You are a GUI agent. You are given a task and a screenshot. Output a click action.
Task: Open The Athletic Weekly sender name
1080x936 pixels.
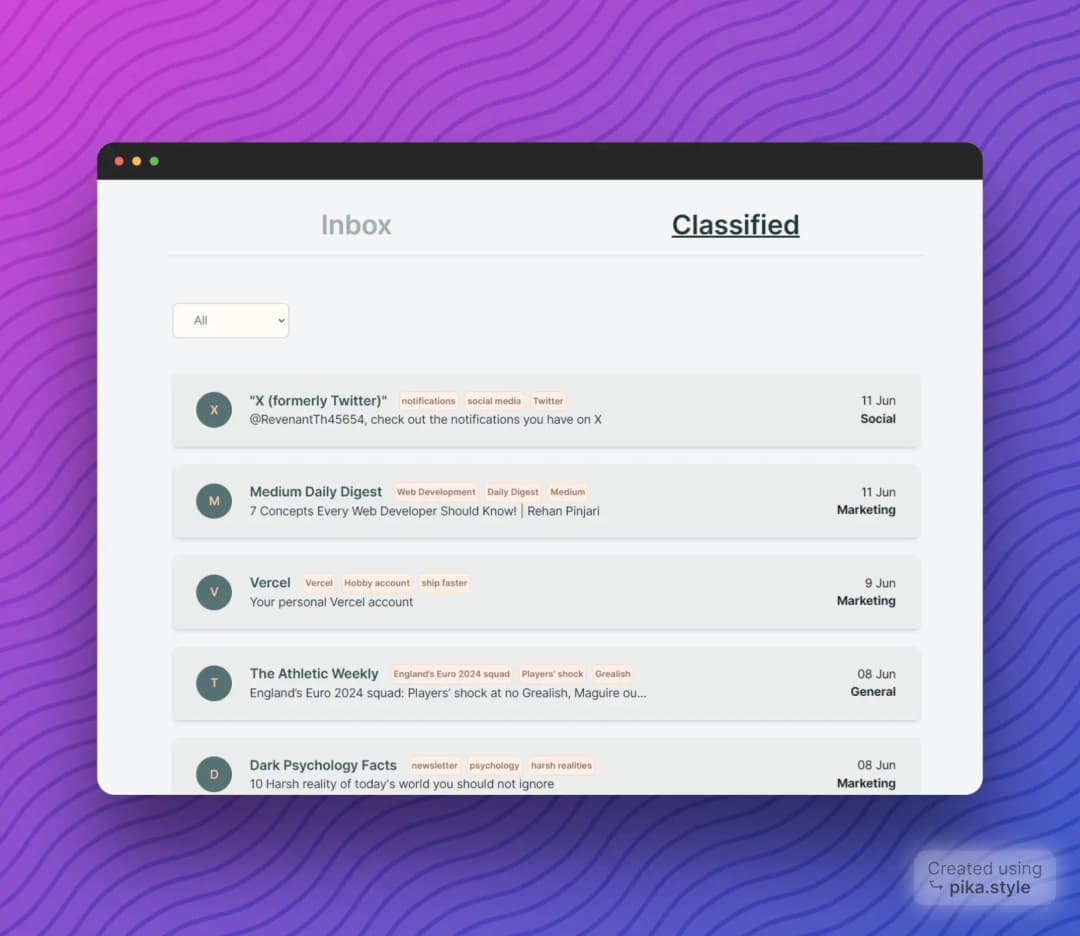[314, 674]
